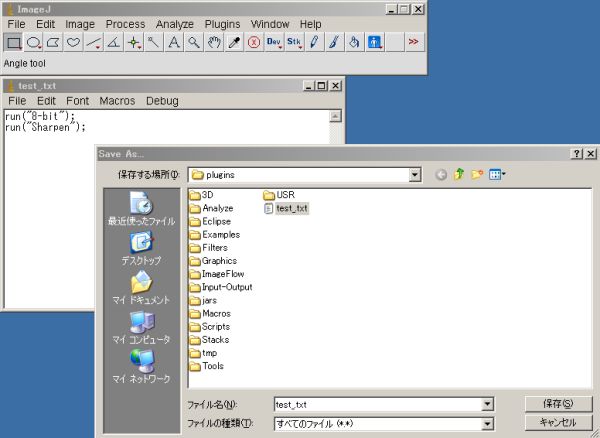Click the red circled X toolbar icon

point(254,42)
